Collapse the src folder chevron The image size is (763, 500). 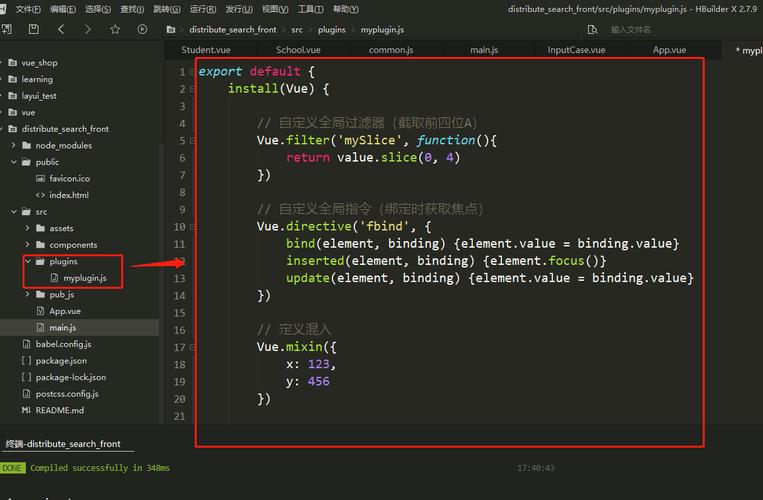coord(14,212)
